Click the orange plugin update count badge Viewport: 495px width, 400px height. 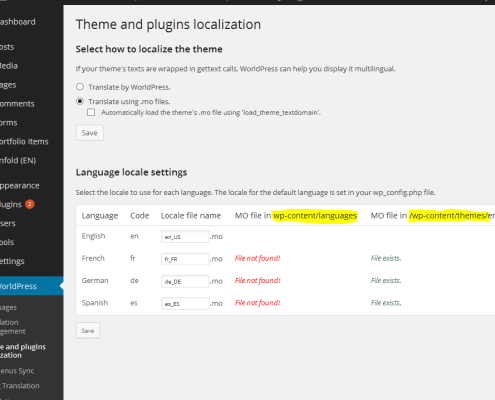click(30, 204)
